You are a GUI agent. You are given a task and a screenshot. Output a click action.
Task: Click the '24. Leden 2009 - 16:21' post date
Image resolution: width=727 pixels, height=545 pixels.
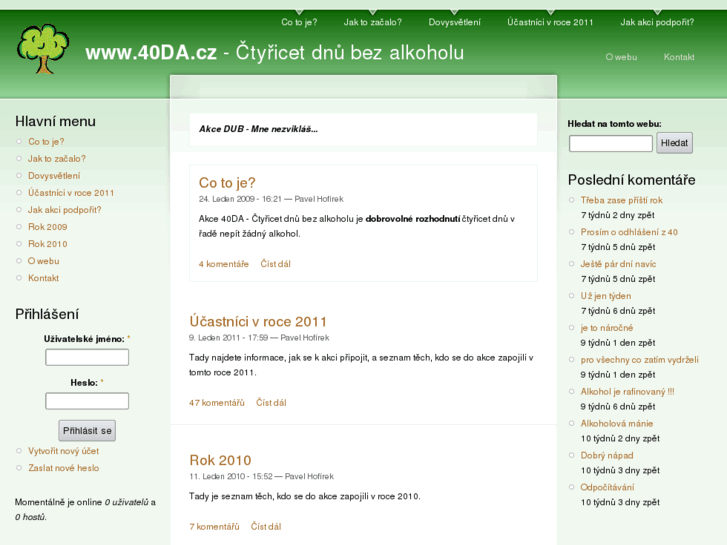tap(240, 199)
